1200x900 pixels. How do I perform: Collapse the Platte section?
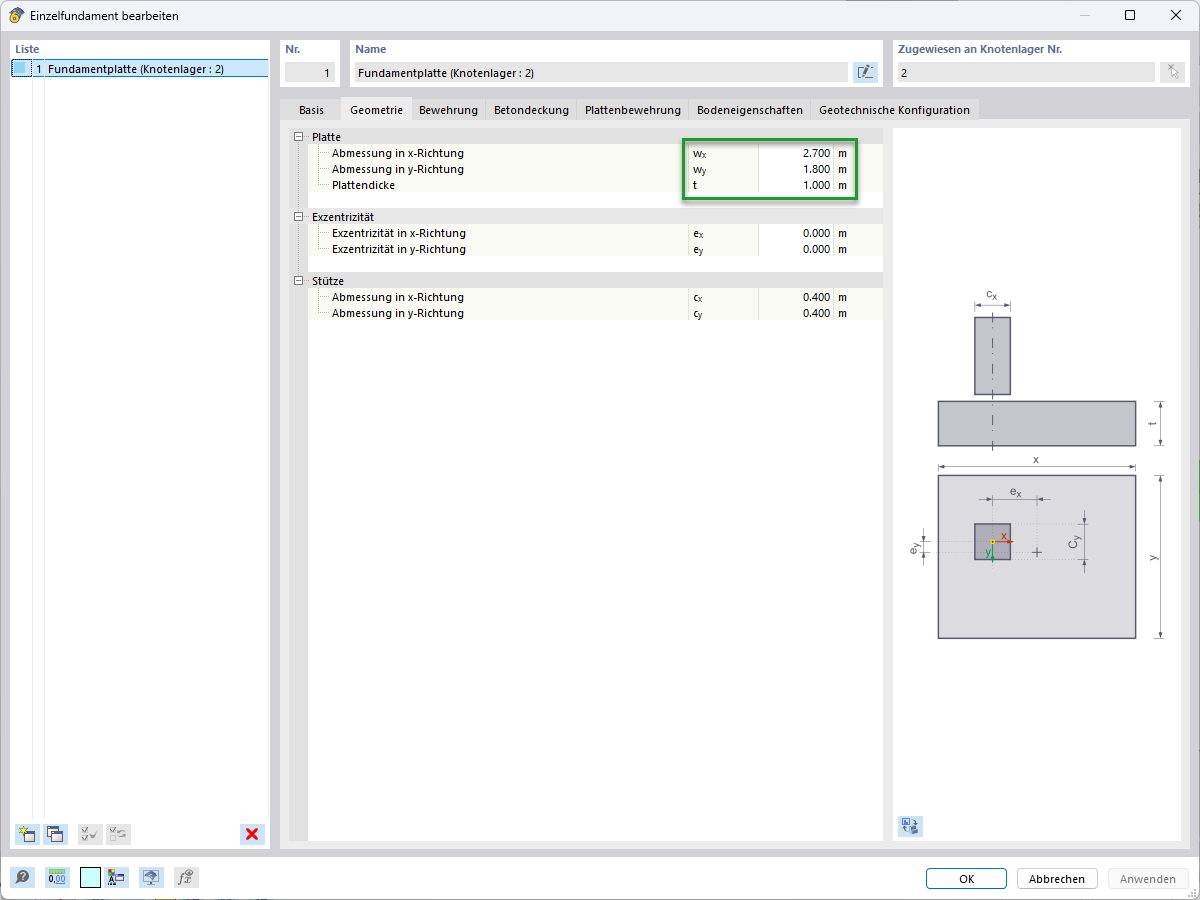pos(298,136)
